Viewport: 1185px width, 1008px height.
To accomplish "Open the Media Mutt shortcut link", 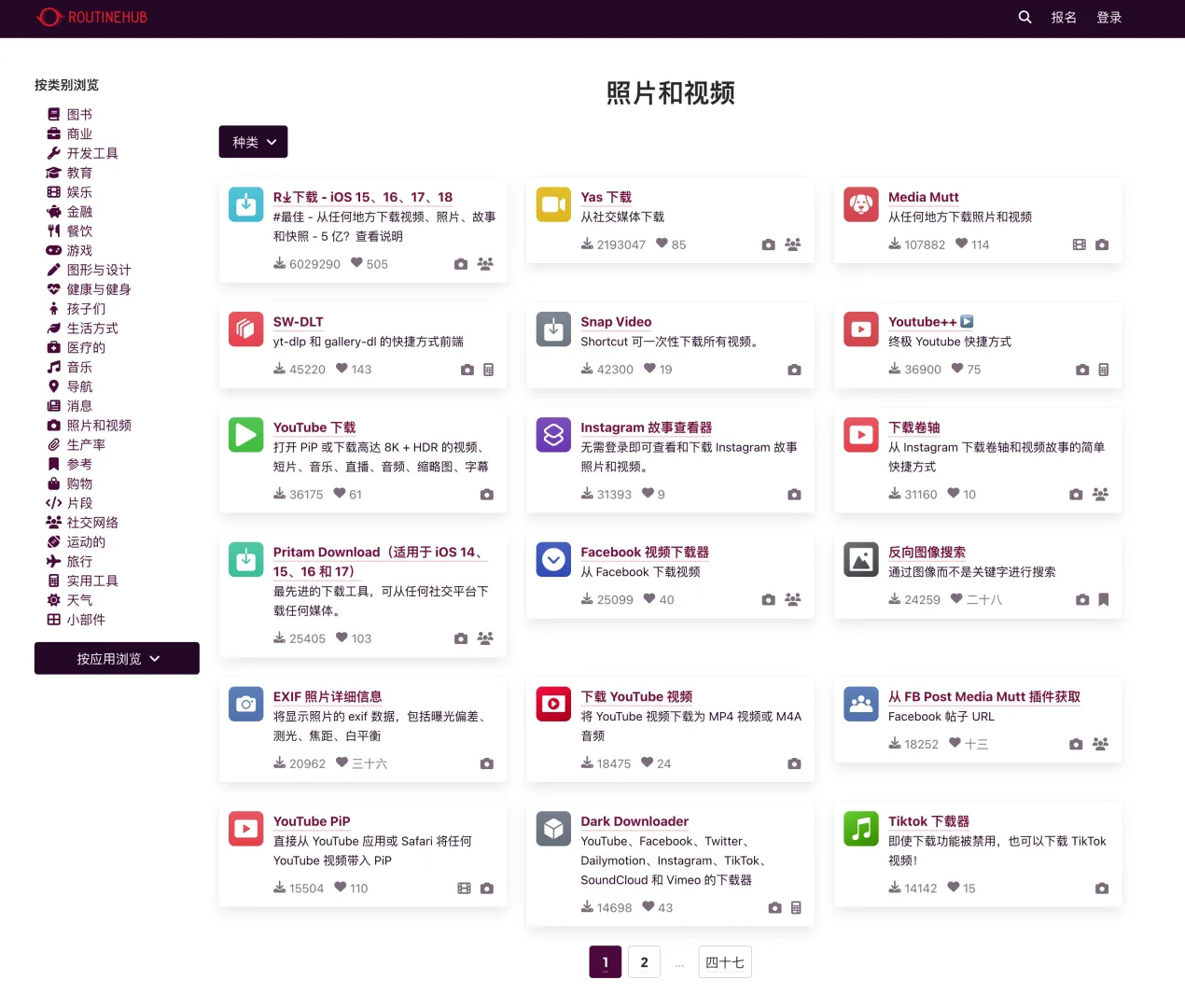I will click(x=923, y=197).
